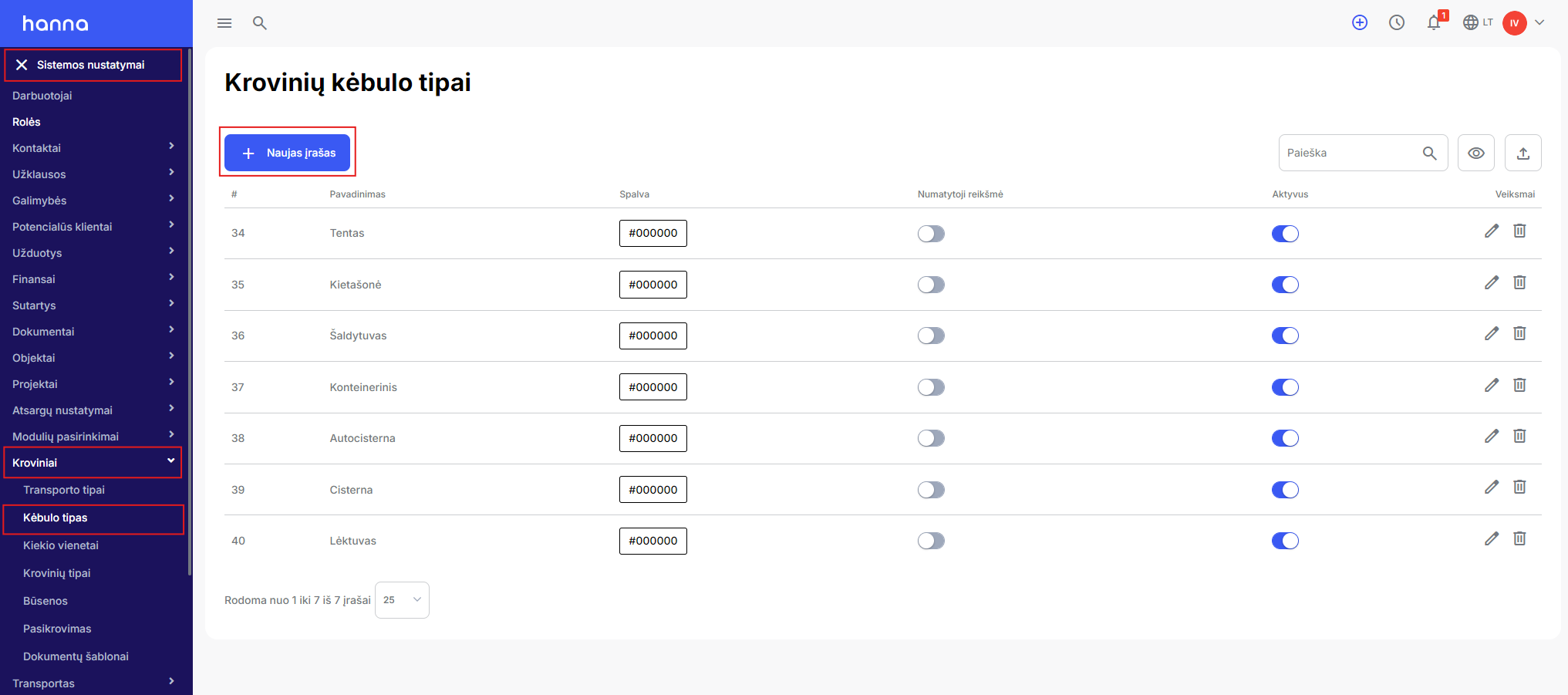Click the #000000 color box for Cisterna
Viewport: 1568px width, 695px height.
[x=653, y=490]
